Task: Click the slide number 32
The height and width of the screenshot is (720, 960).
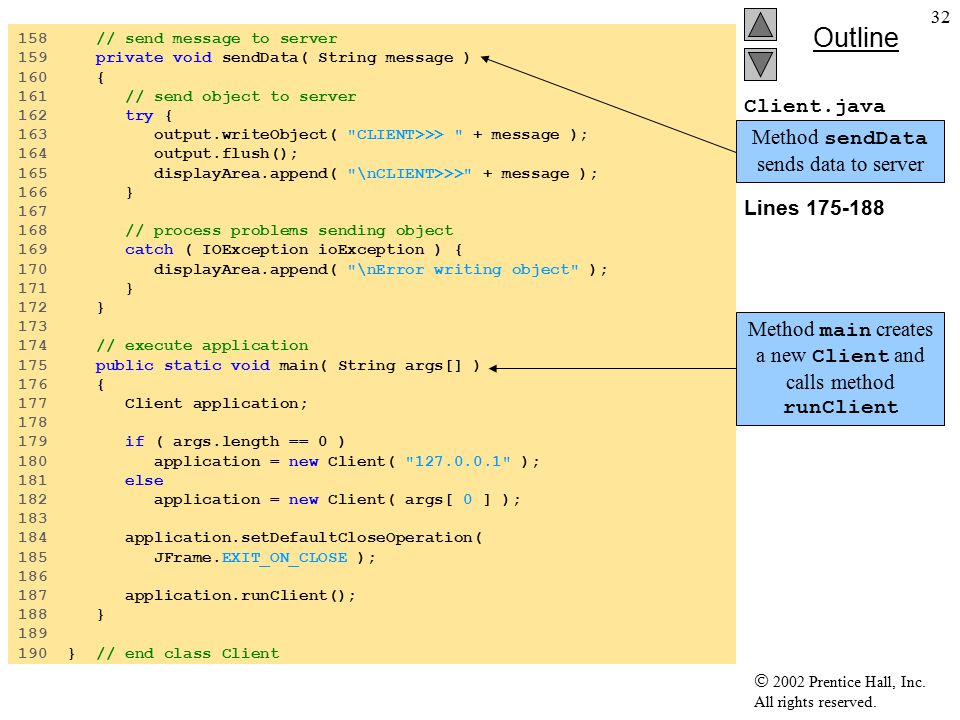Action: [940, 17]
